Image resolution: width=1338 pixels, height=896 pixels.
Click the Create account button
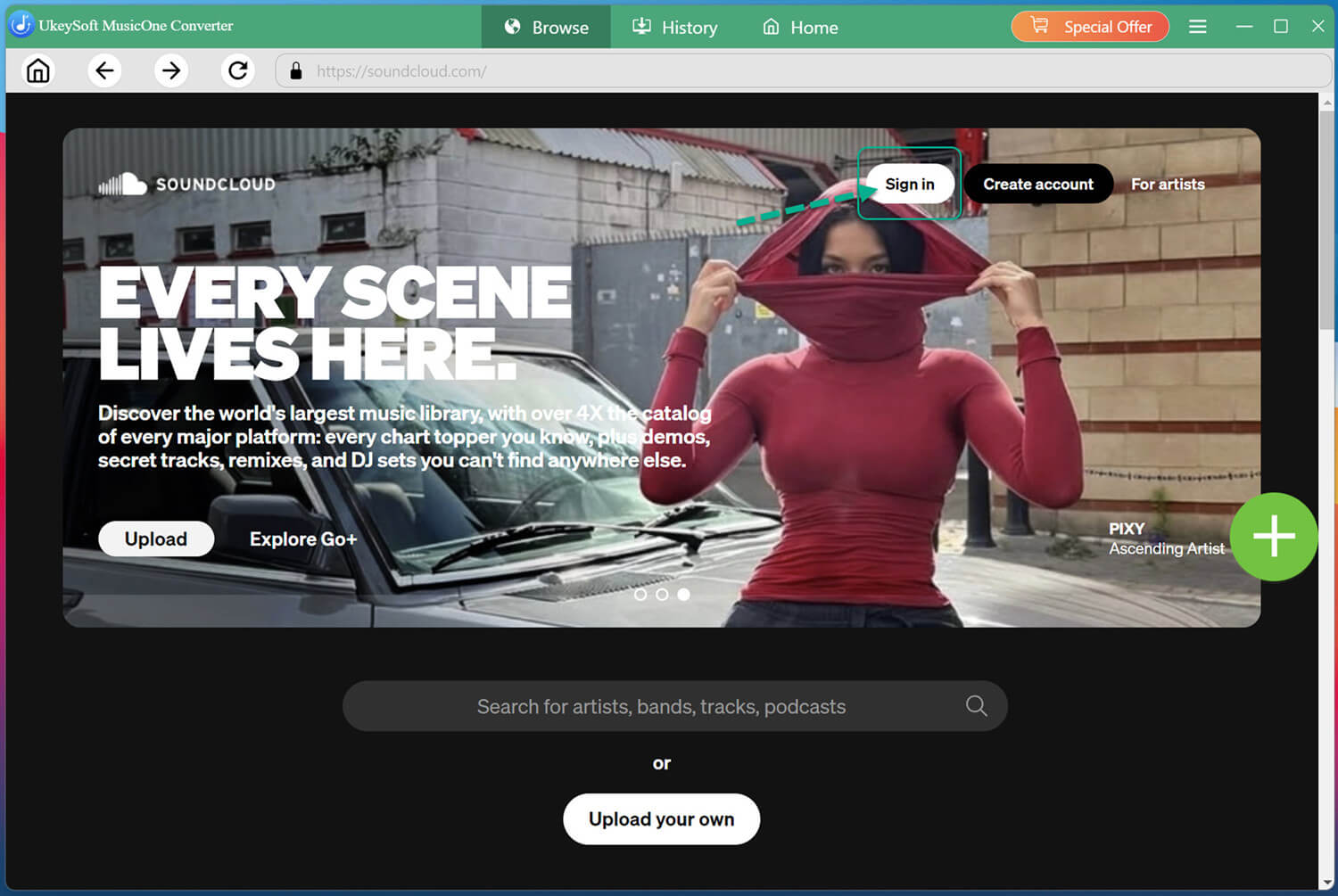click(1038, 184)
